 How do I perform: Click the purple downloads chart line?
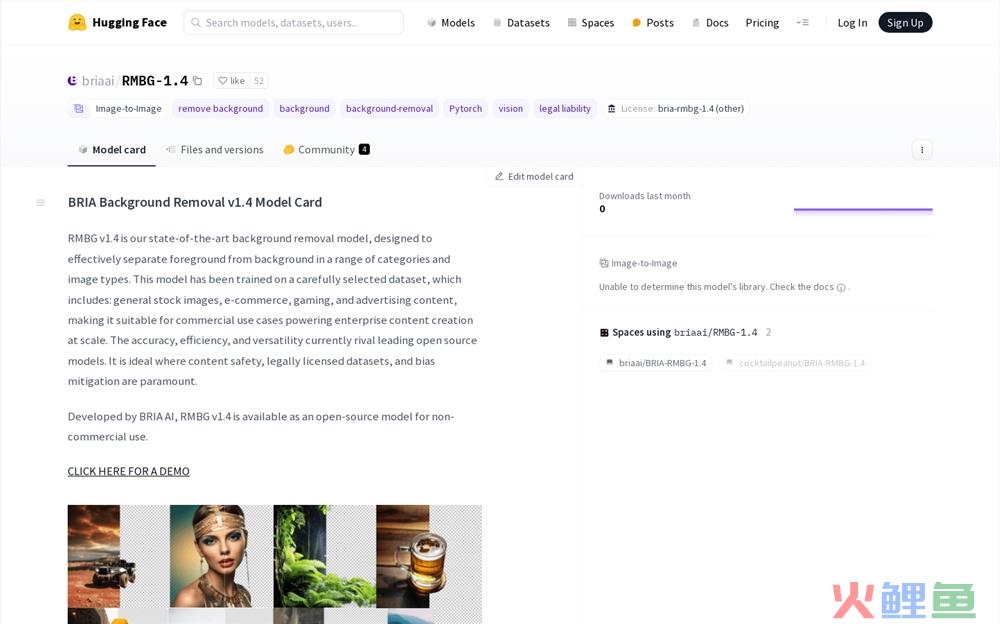863,209
